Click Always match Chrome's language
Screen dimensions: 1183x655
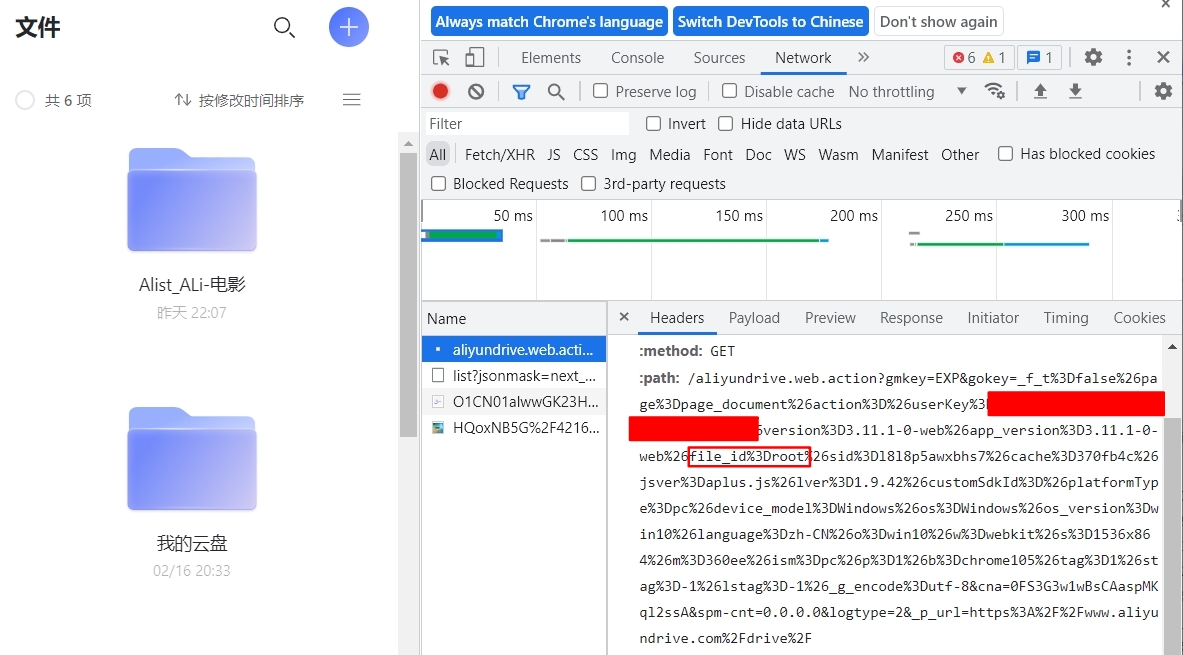549,21
